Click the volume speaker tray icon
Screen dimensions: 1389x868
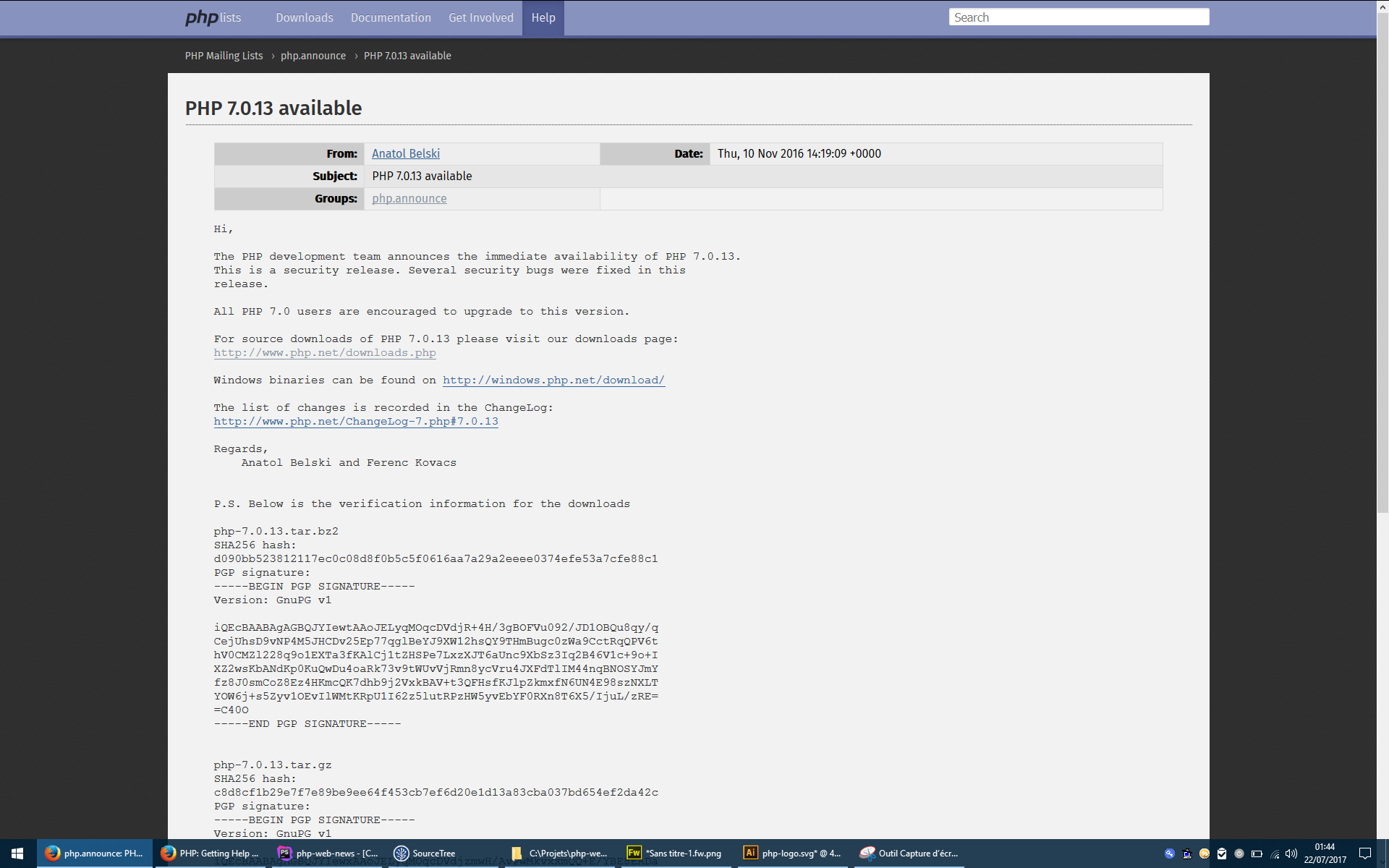(1291, 854)
